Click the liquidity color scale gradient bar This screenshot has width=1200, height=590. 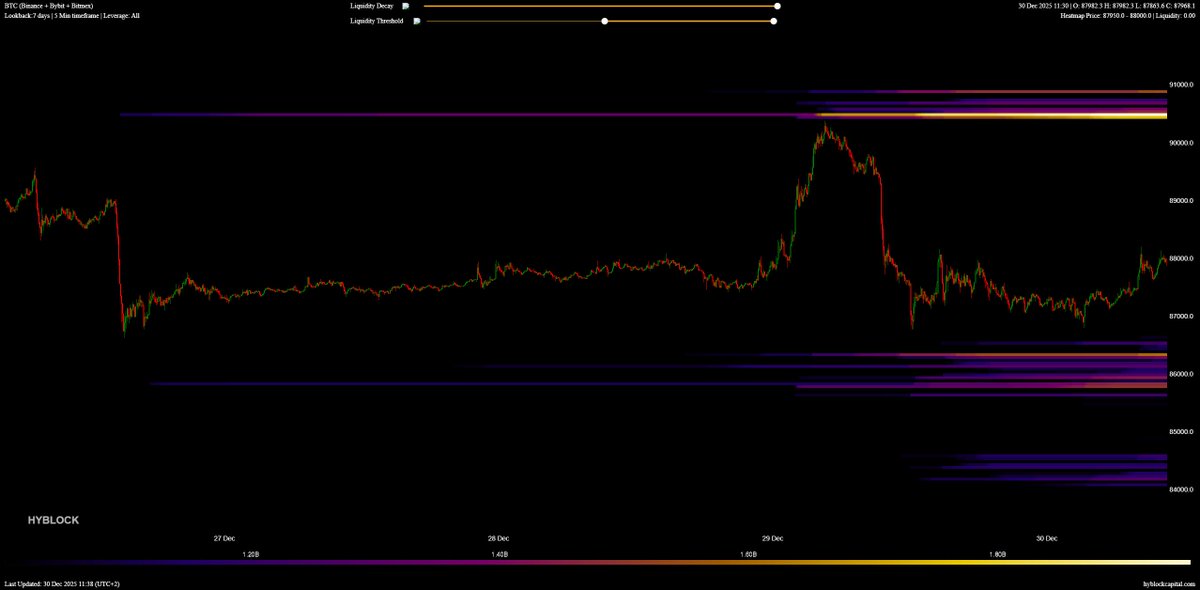click(x=600, y=563)
